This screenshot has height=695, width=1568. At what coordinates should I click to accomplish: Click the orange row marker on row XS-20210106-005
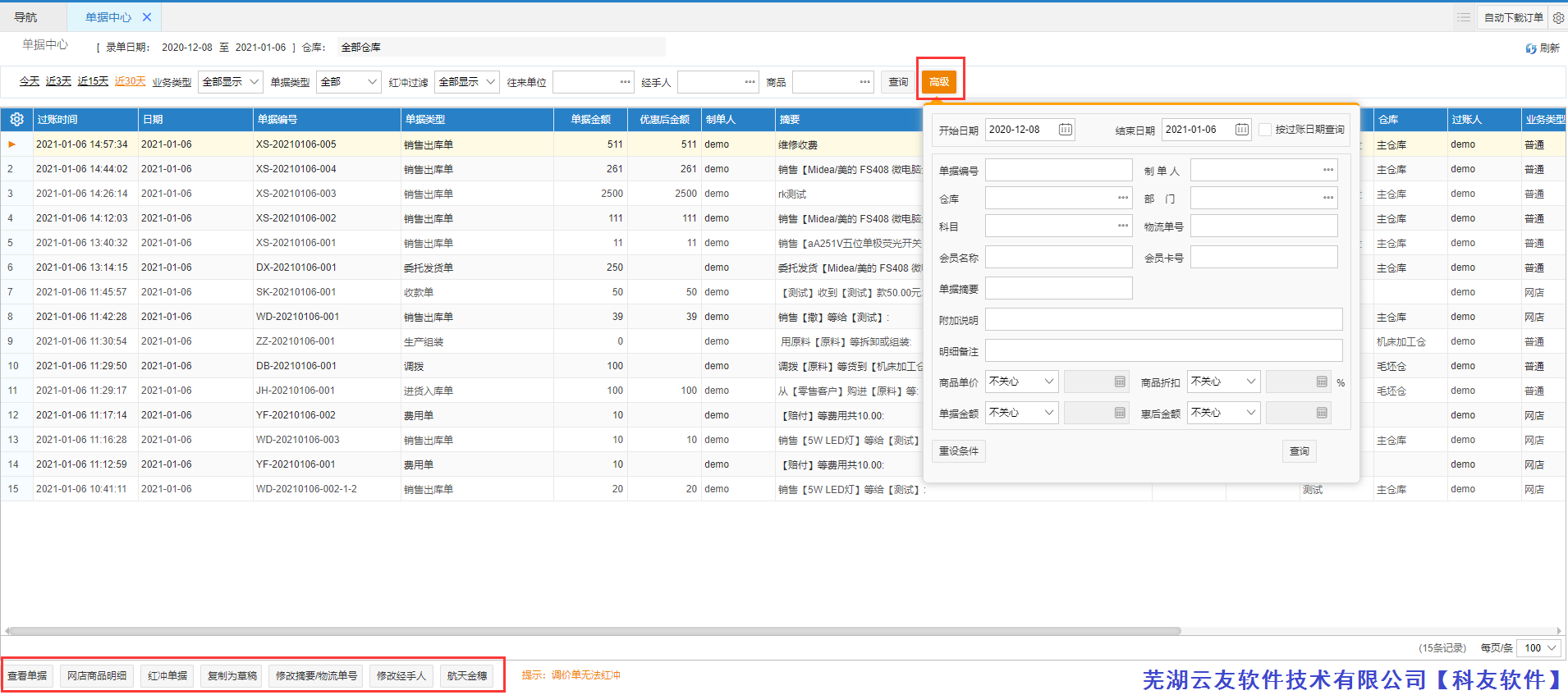[12, 144]
